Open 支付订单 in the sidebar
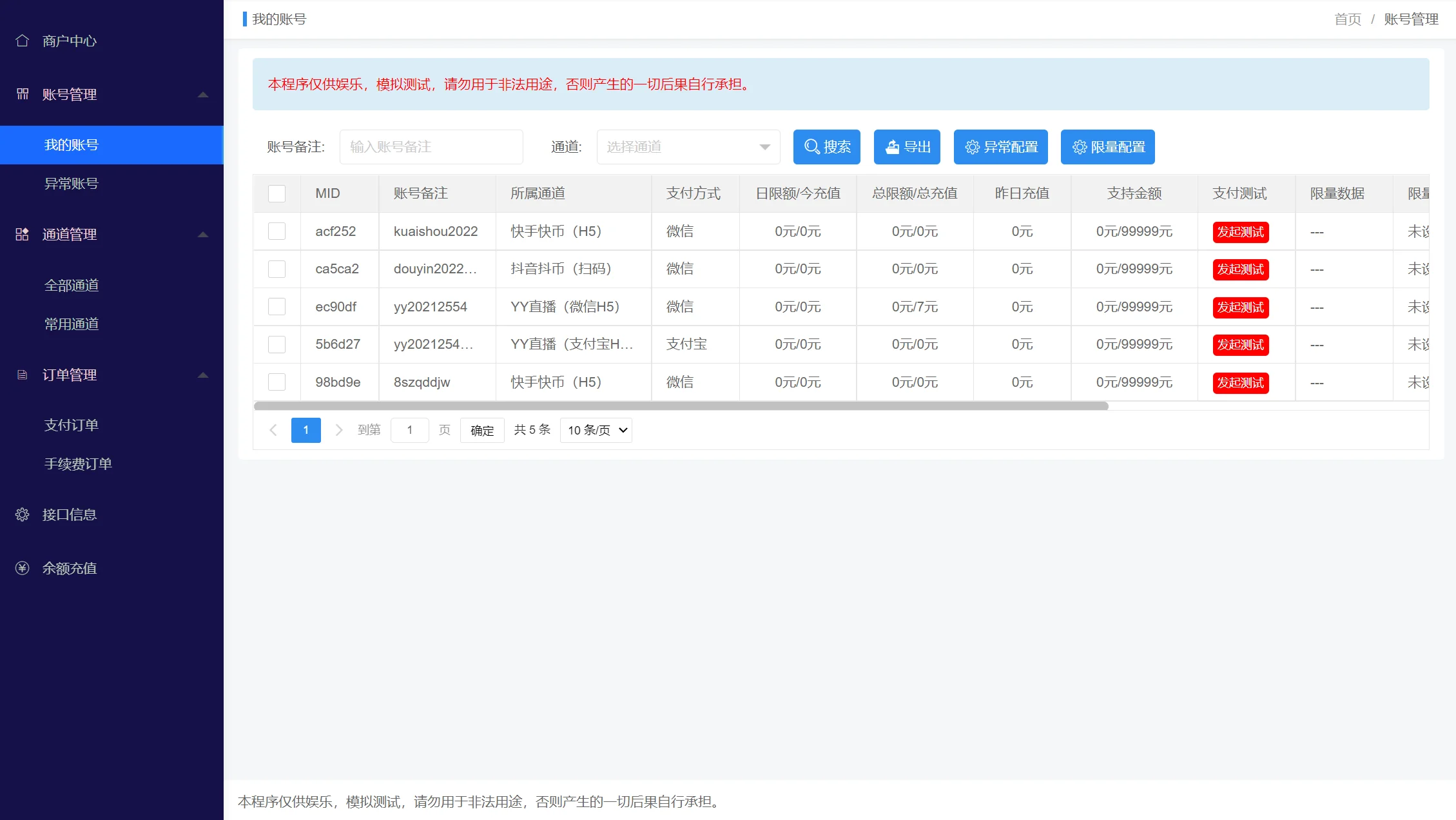This screenshot has width=1456, height=820. (x=71, y=425)
